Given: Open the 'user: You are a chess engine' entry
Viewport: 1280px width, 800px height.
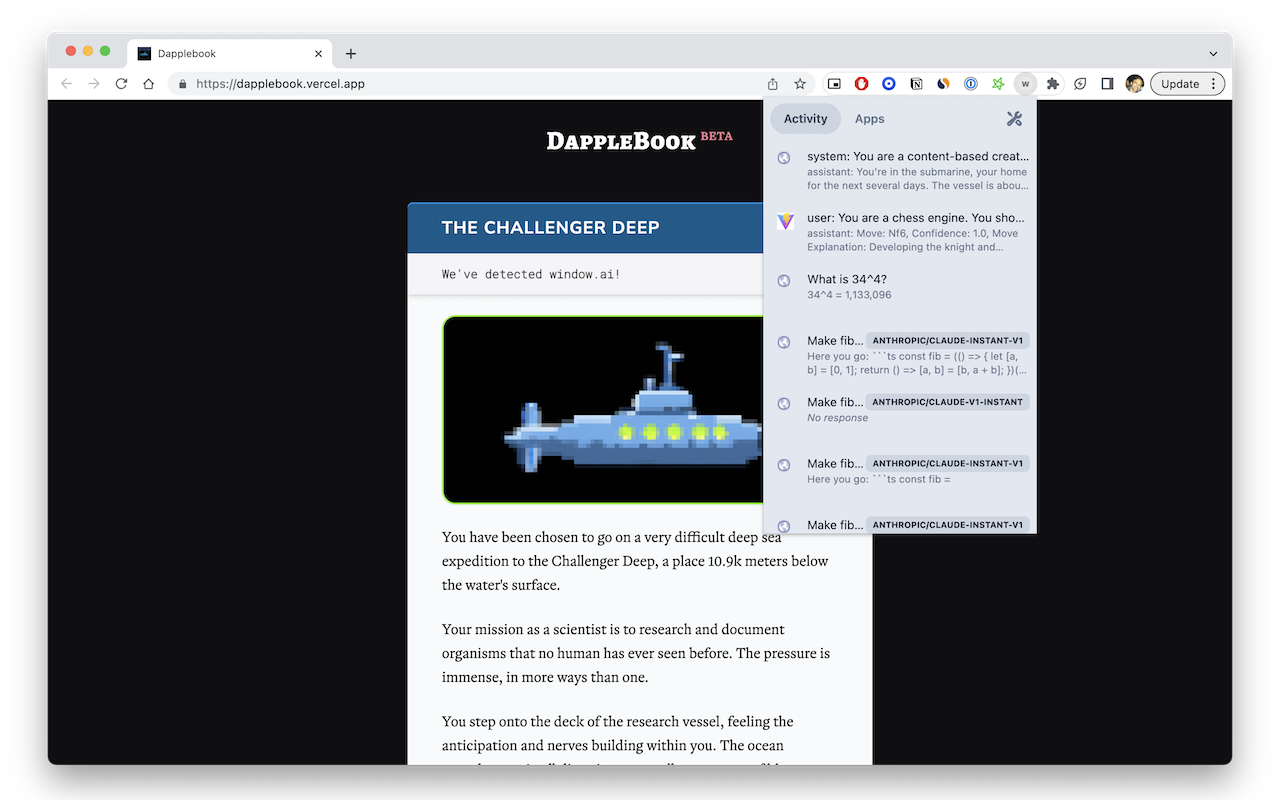Looking at the screenshot, I should [900, 232].
